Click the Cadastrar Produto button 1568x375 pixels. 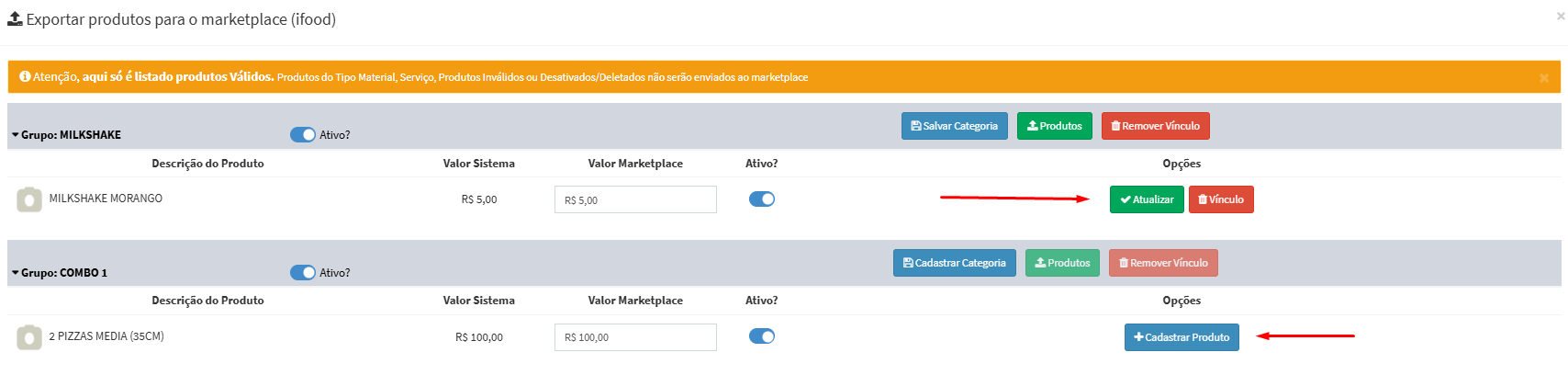pyautogui.click(x=1182, y=337)
